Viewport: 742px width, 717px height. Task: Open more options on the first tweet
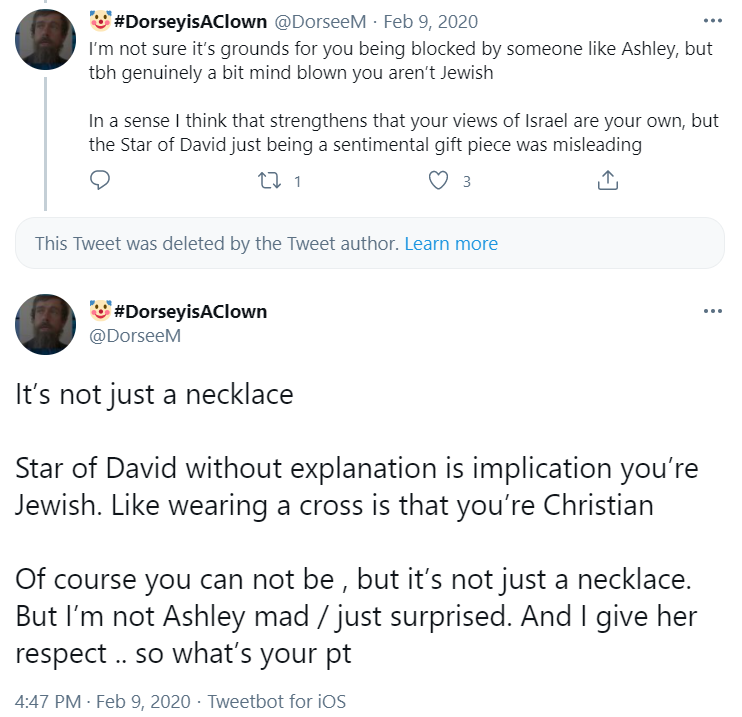click(x=713, y=21)
